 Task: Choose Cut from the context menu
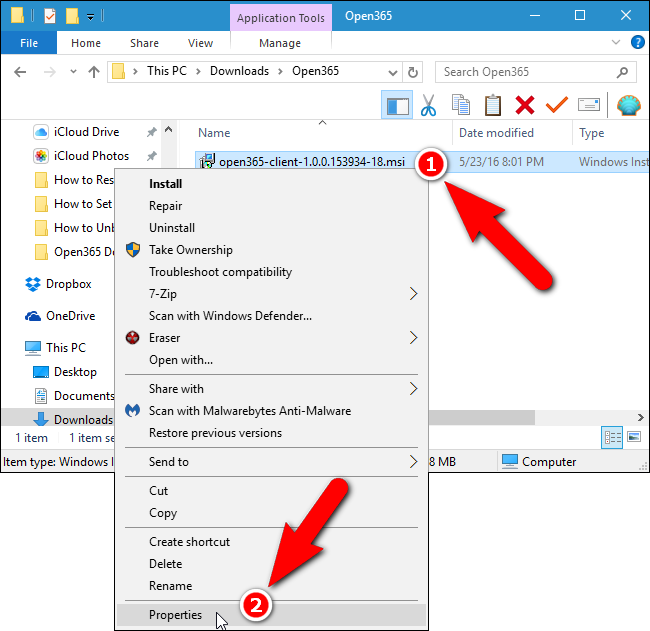(x=271, y=491)
